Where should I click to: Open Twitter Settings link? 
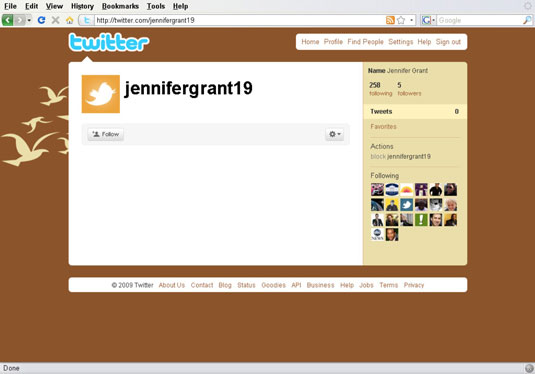pyautogui.click(x=401, y=42)
